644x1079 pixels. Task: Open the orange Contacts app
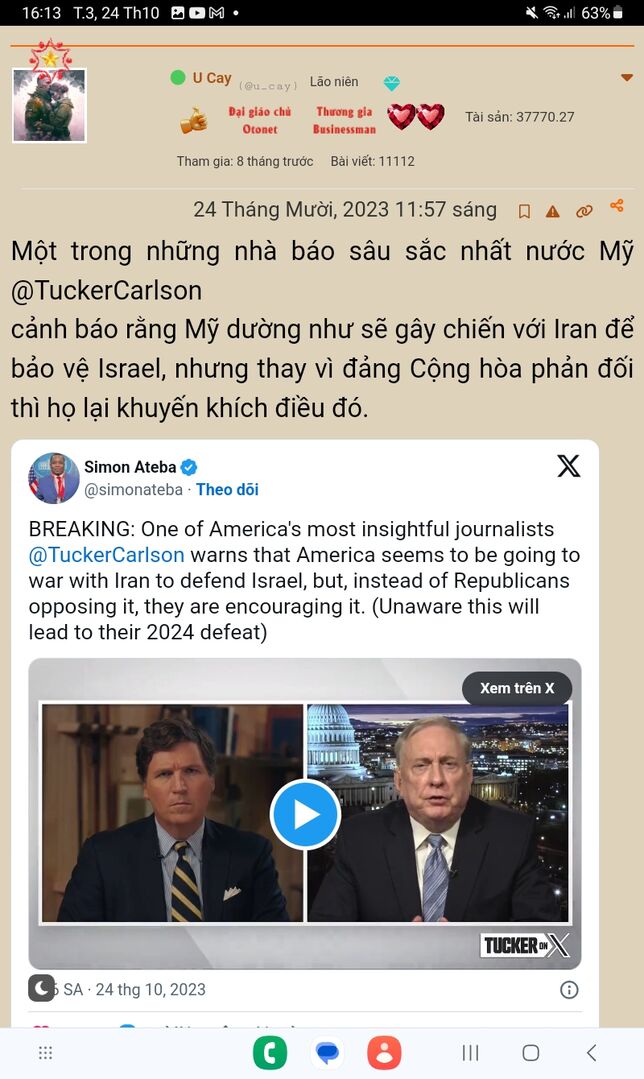tap(385, 1053)
